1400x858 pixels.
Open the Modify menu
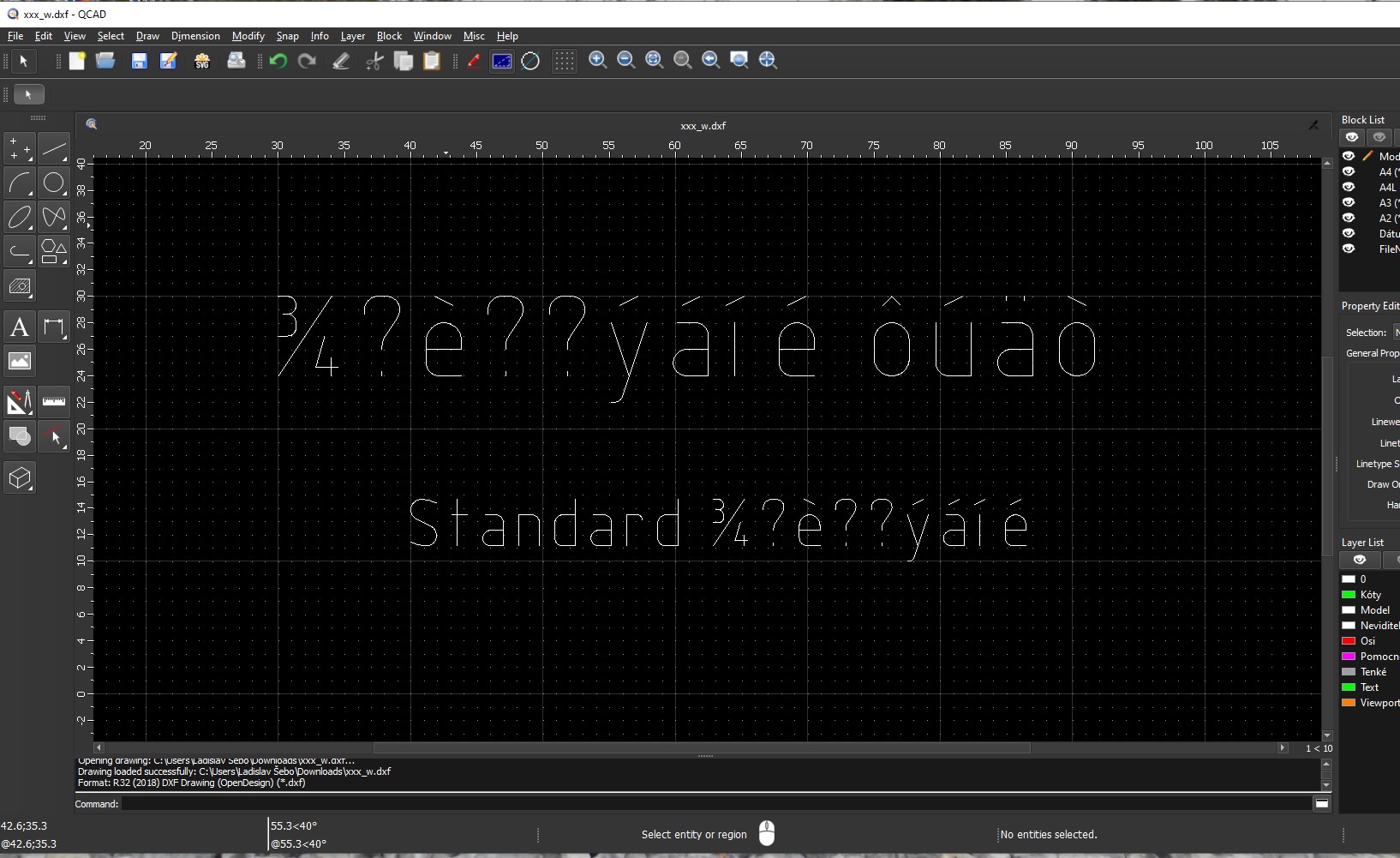pos(248,36)
